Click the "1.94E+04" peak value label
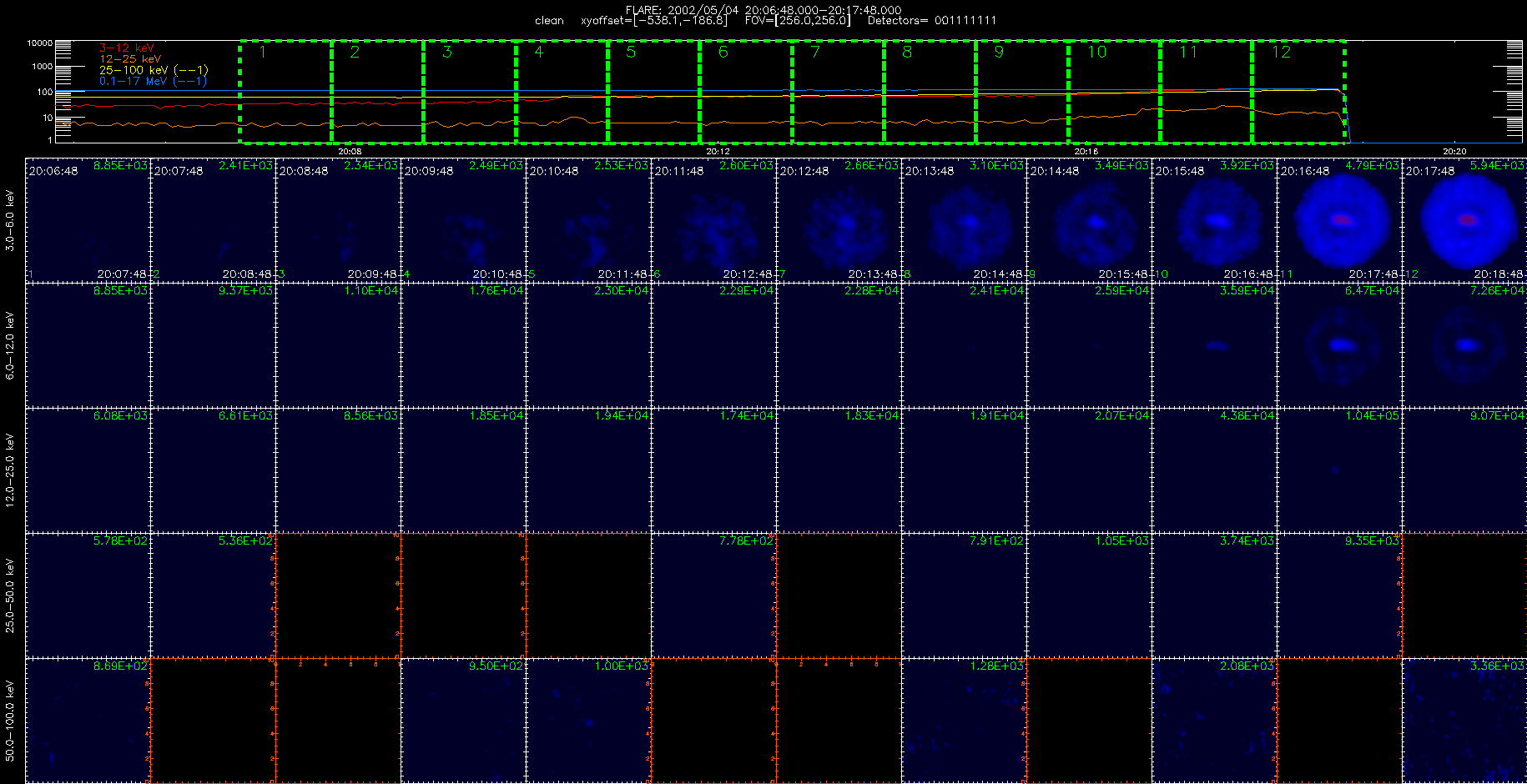 point(622,415)
